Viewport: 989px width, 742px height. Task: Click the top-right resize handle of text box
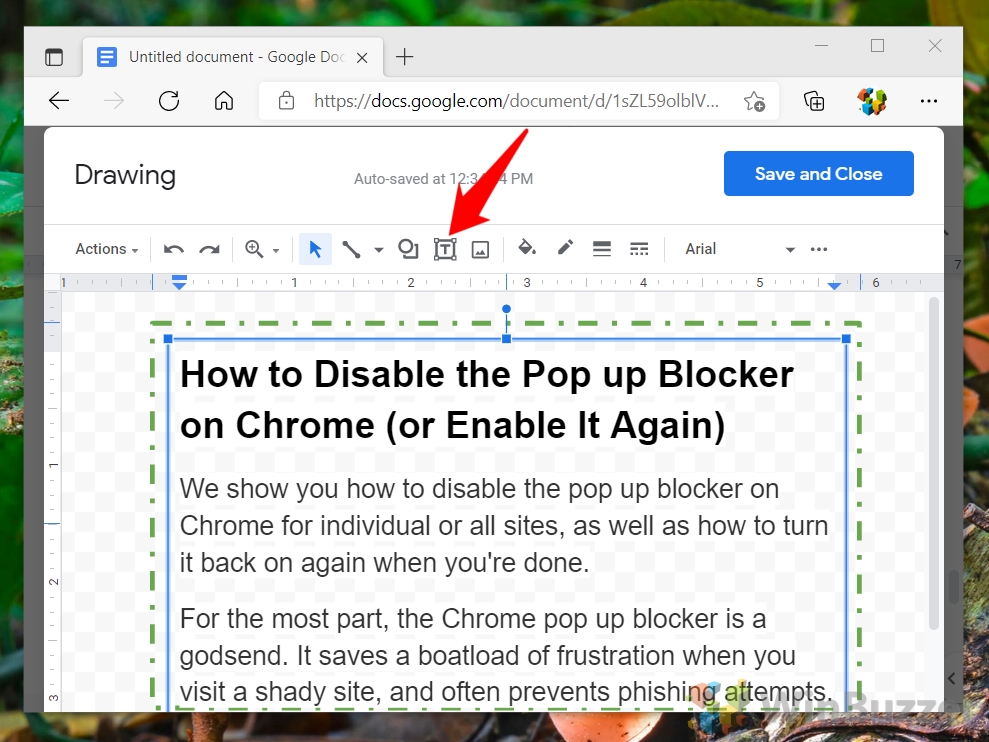pyautogui.click(x=846, y=339)
